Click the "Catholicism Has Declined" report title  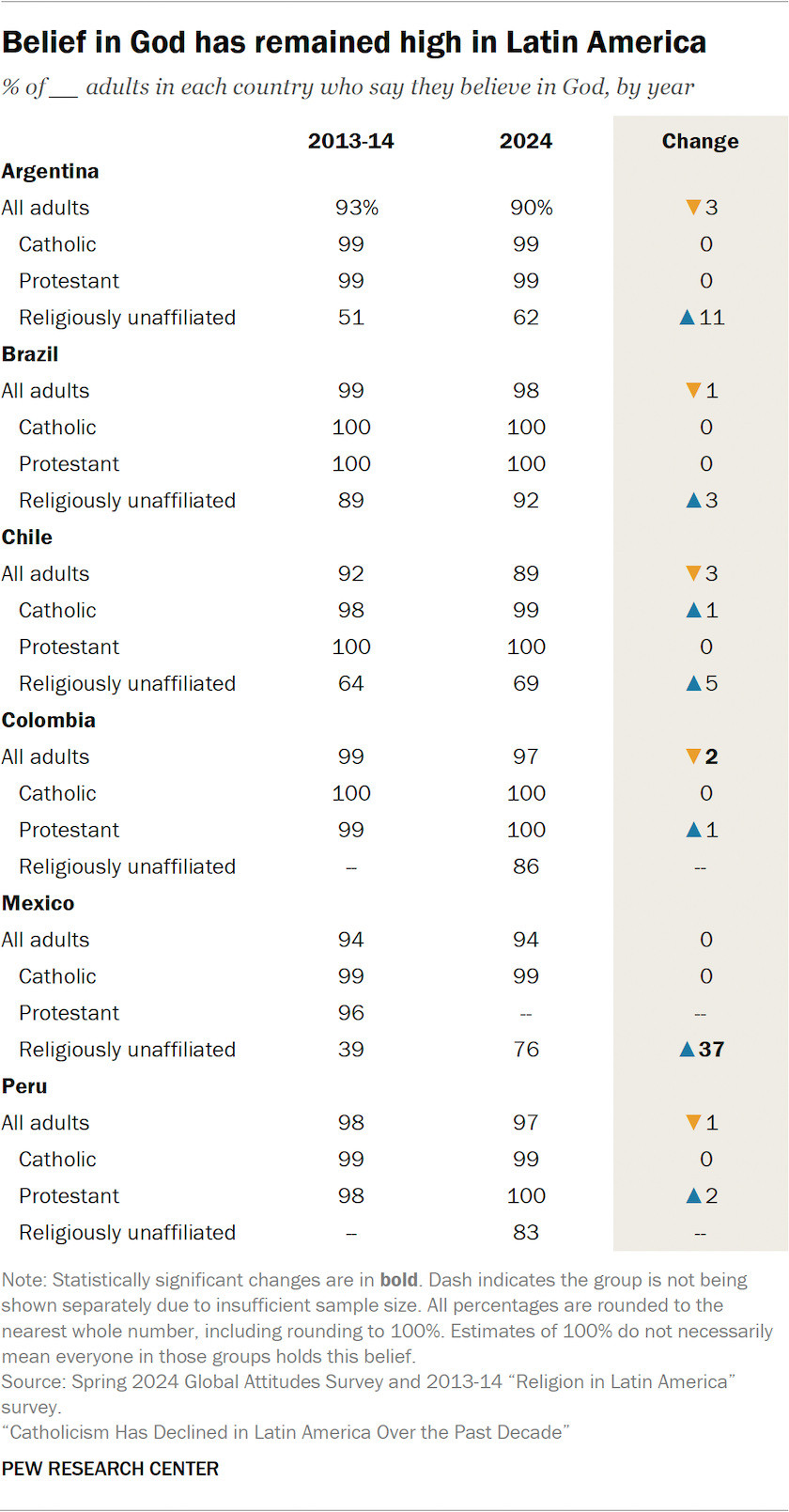click(286, 1432)
